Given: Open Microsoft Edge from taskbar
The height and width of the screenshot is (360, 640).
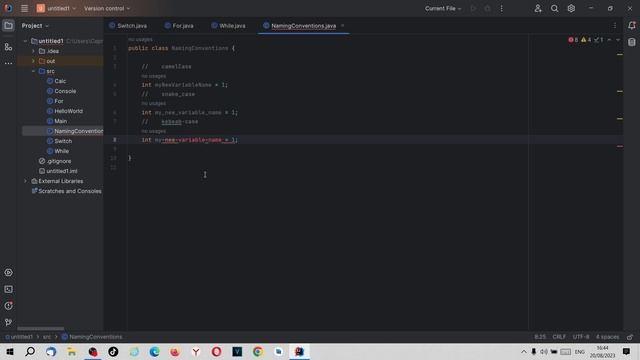Looking at the screenshot, I should click(x=154, y=352).
